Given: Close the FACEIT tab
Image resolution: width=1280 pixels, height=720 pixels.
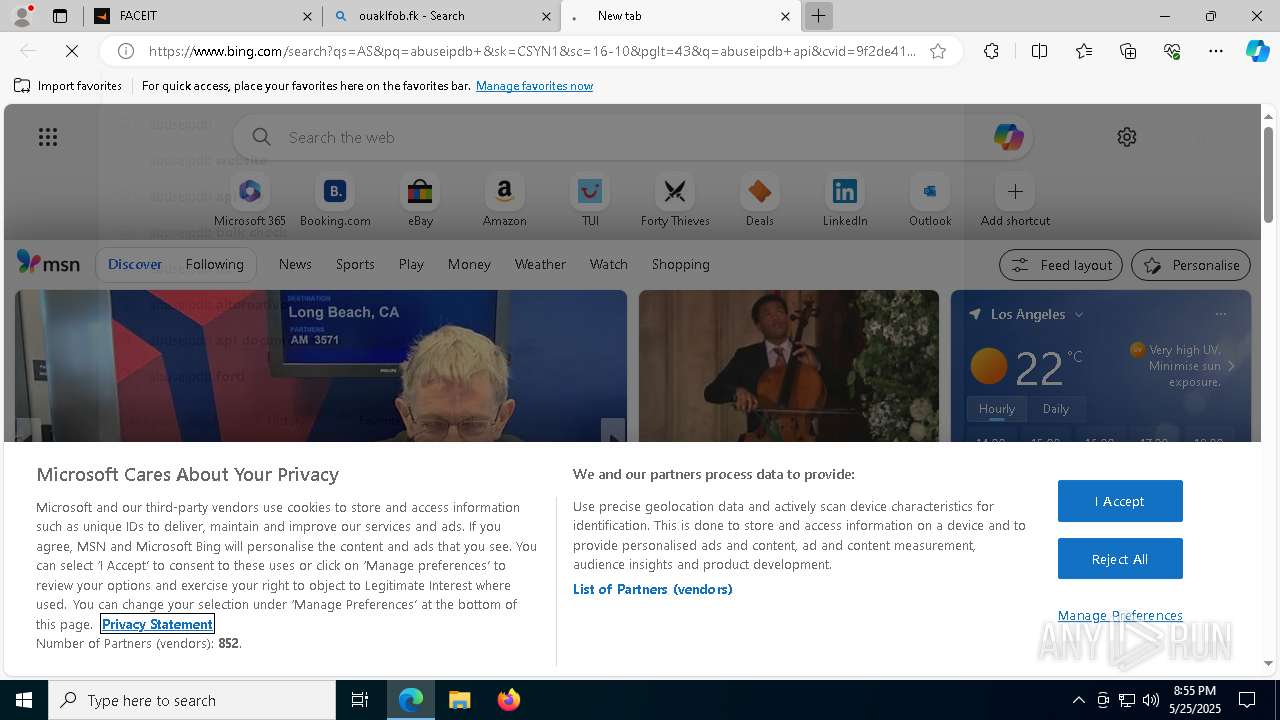Looking at the screenshot, I should pyautogui.click(x=308, y=16).
